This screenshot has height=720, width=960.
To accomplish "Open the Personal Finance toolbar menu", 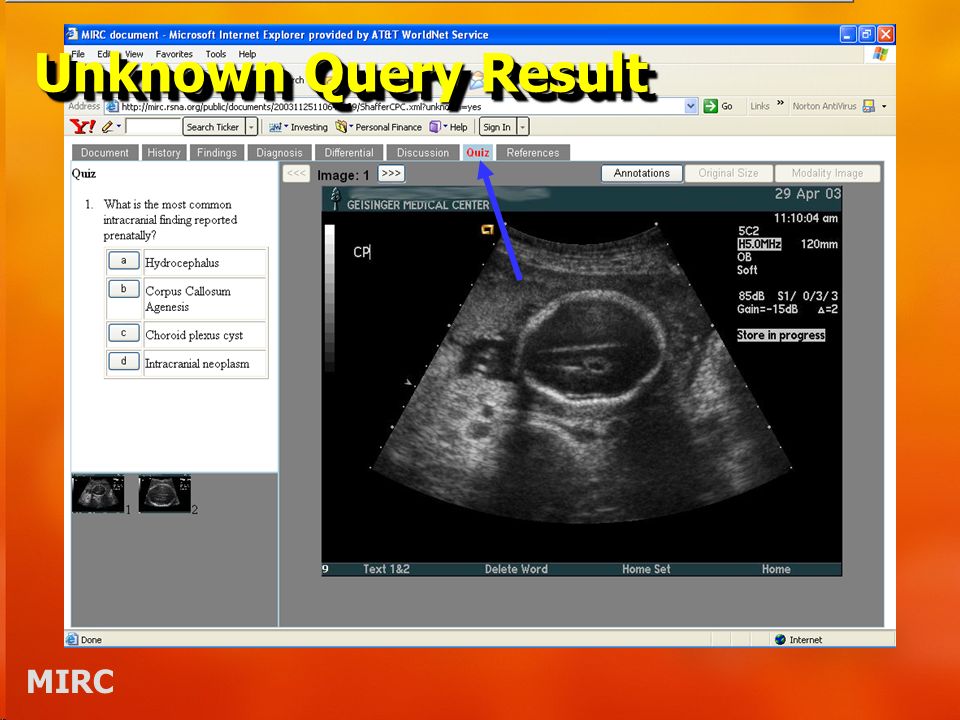I will [379, 127].
